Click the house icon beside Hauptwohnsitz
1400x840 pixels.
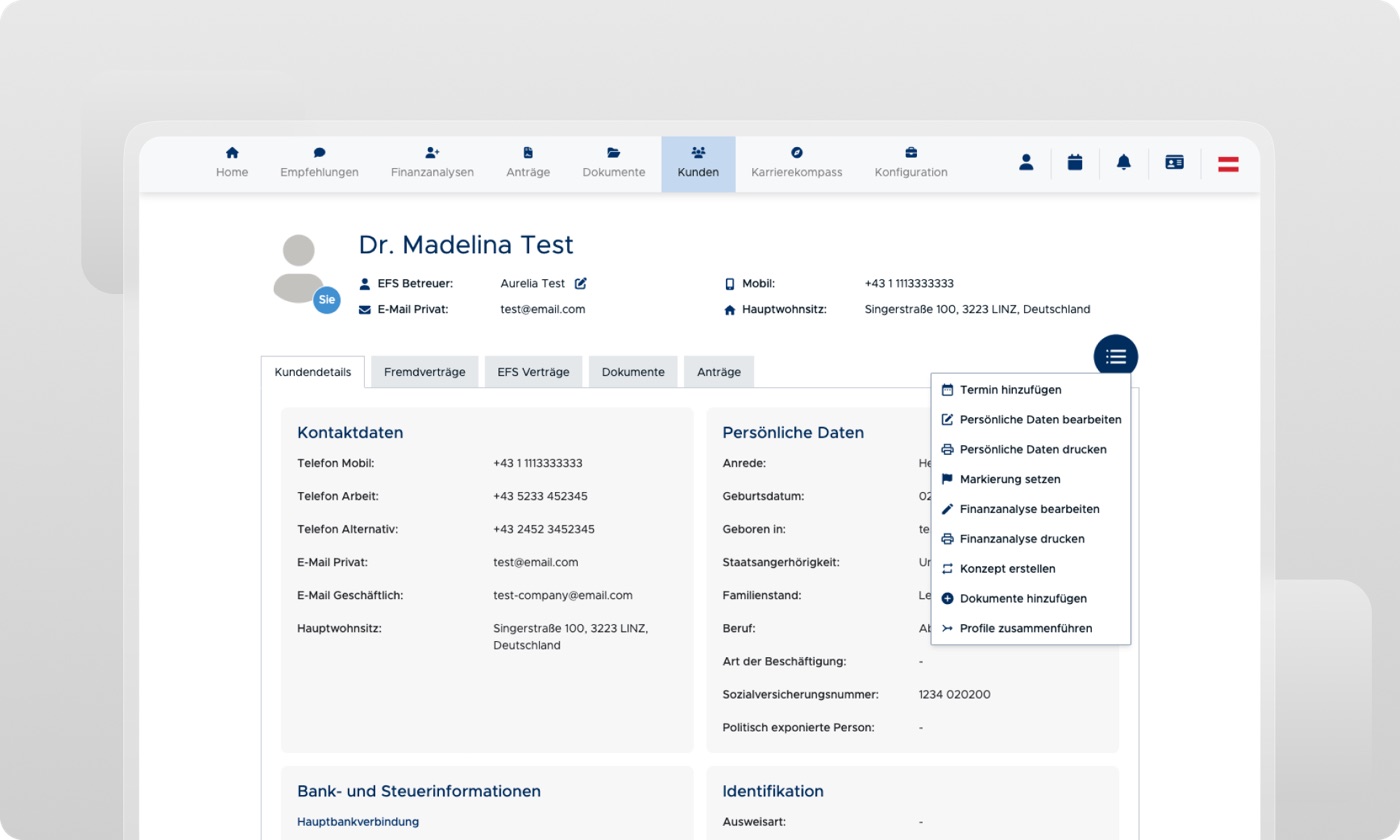[729, 310]
